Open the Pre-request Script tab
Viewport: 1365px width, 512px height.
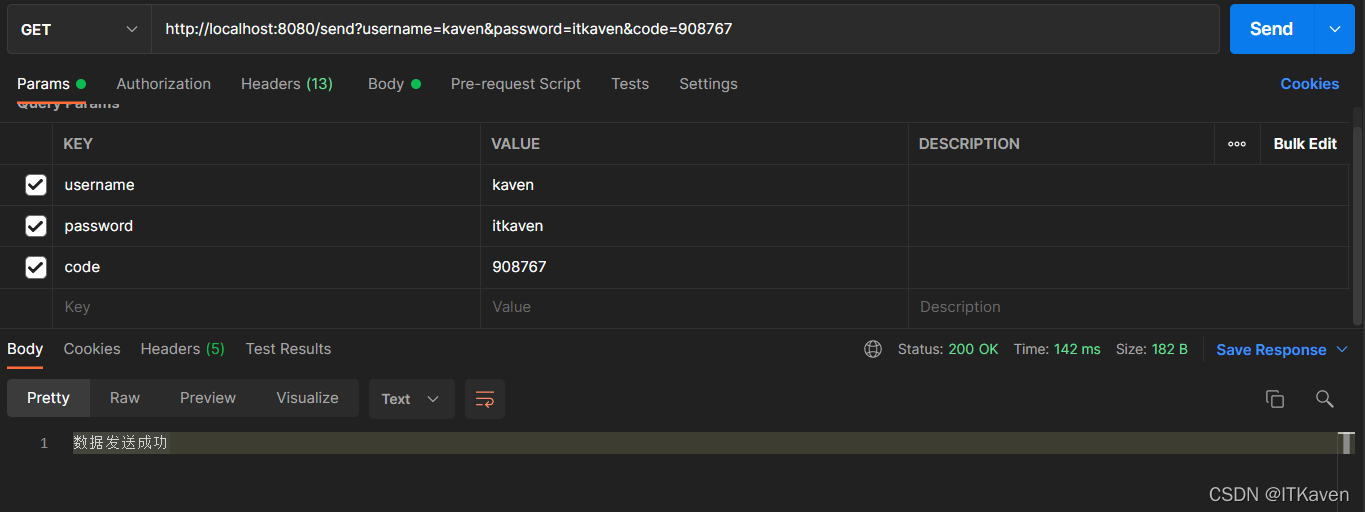point(516,84)
